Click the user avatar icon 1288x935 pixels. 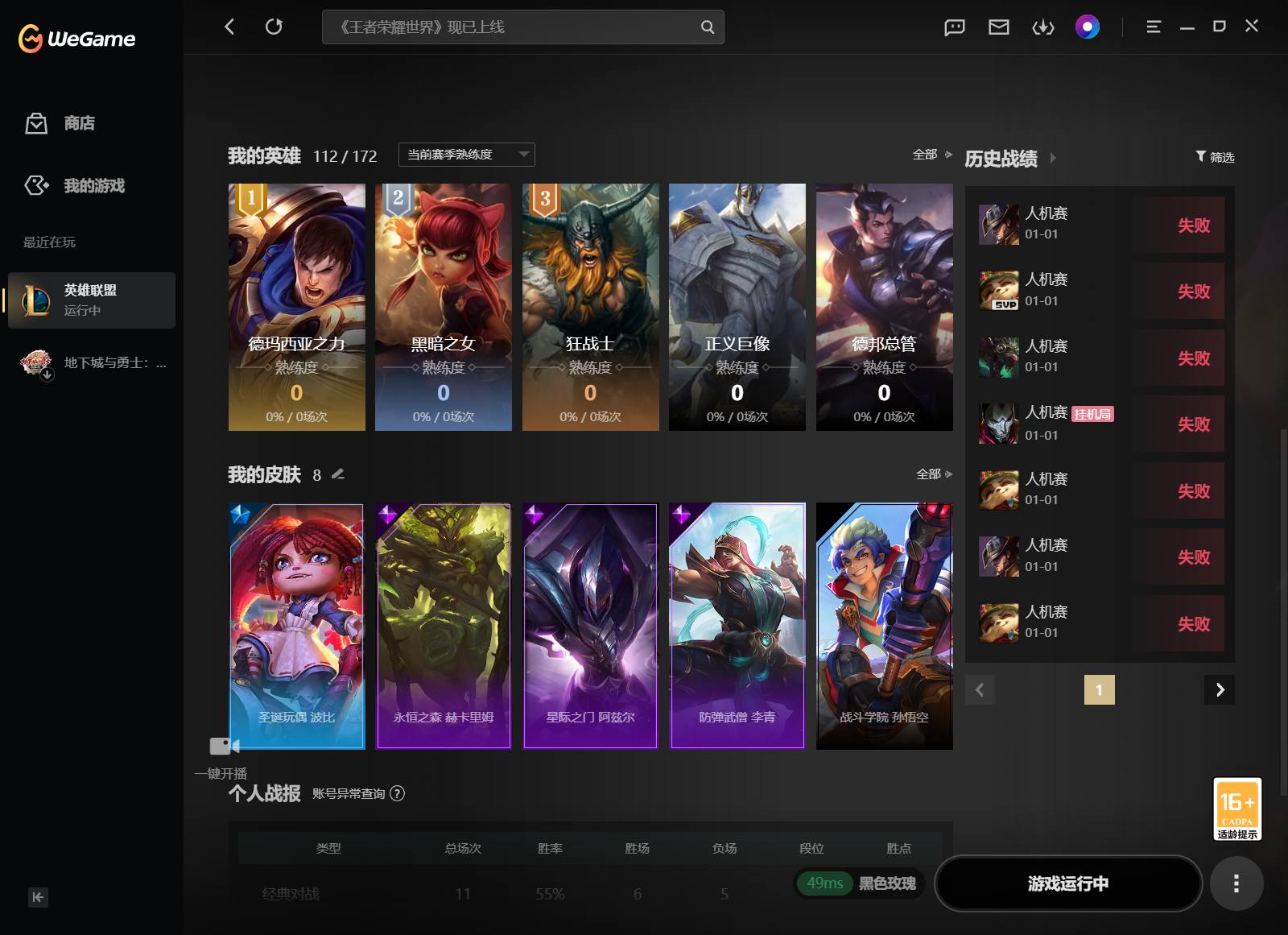pyautogui.click(x=1088, y=27)
